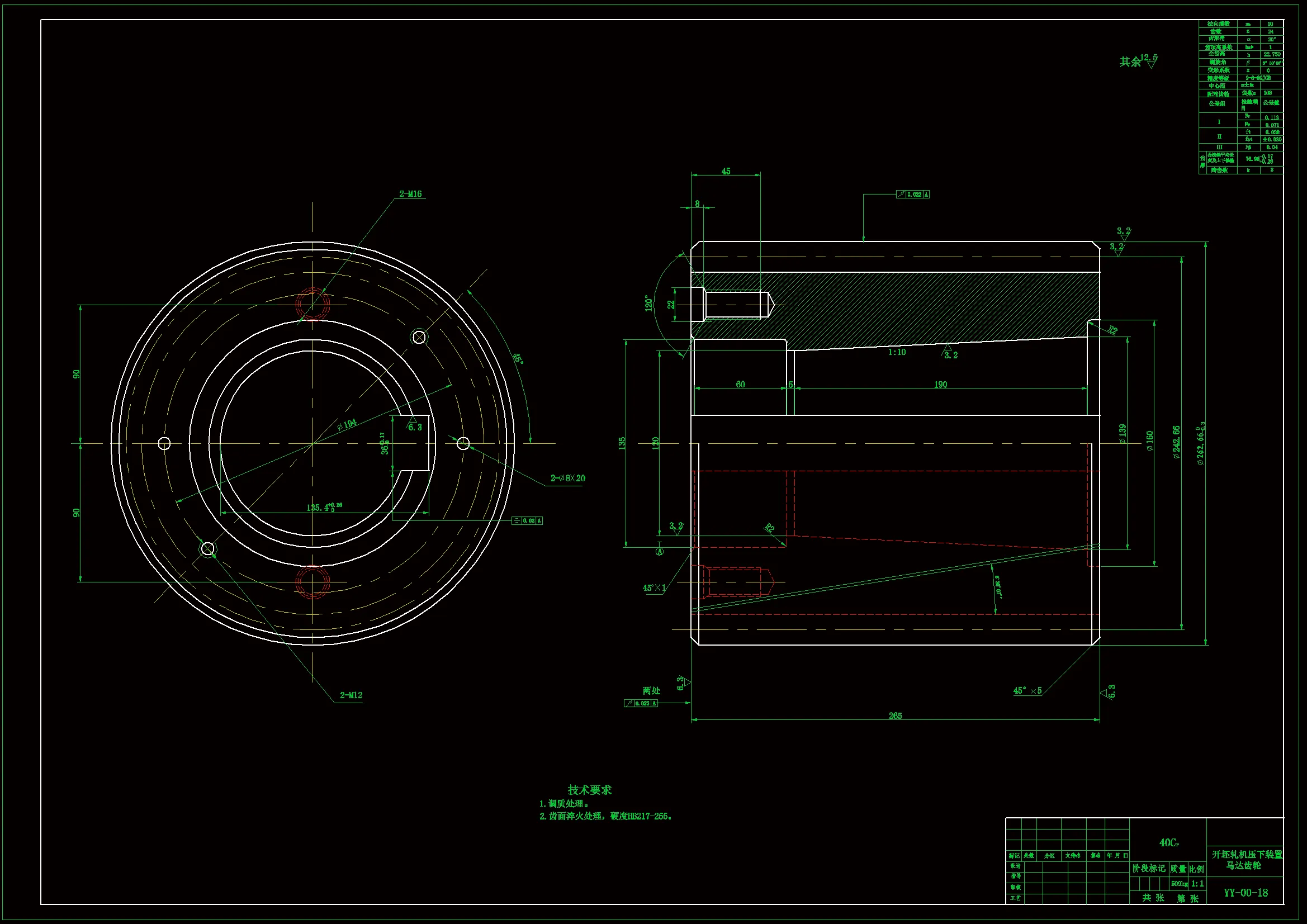Select the ∅160 diameter dimension
This screenshot has width=1307, height=924.
point(1150,441)
